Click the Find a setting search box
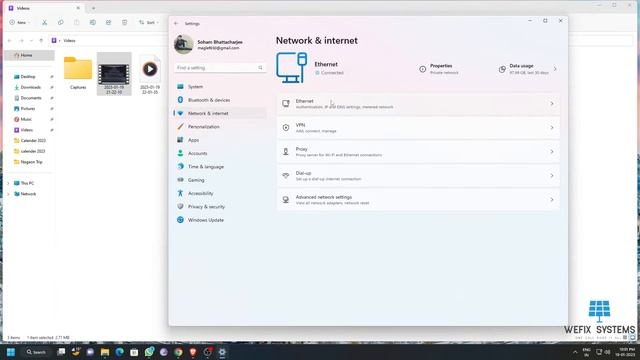The image size is (640, 360). tap(220, 68)
